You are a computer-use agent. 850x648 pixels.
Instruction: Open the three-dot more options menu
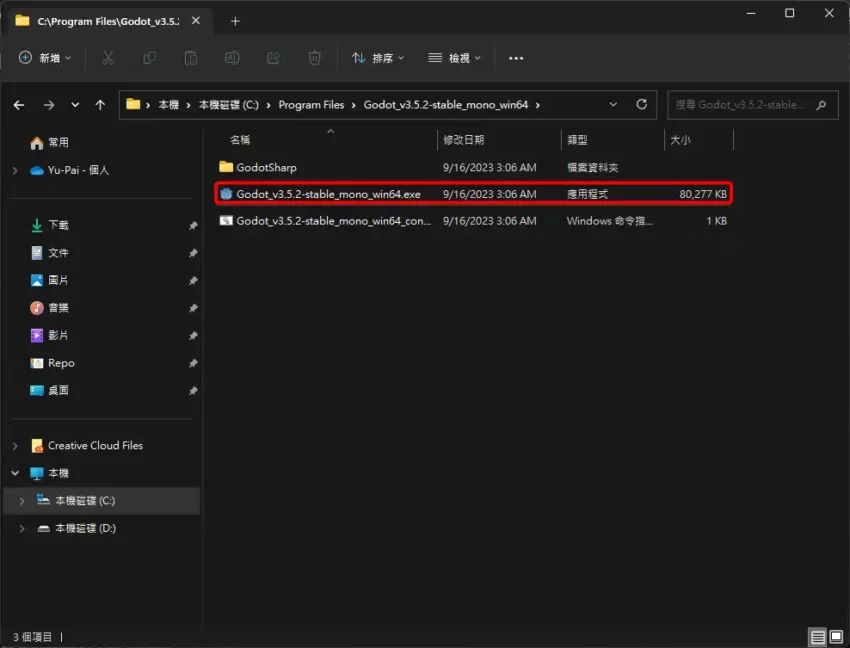click(x=516, y=58)
